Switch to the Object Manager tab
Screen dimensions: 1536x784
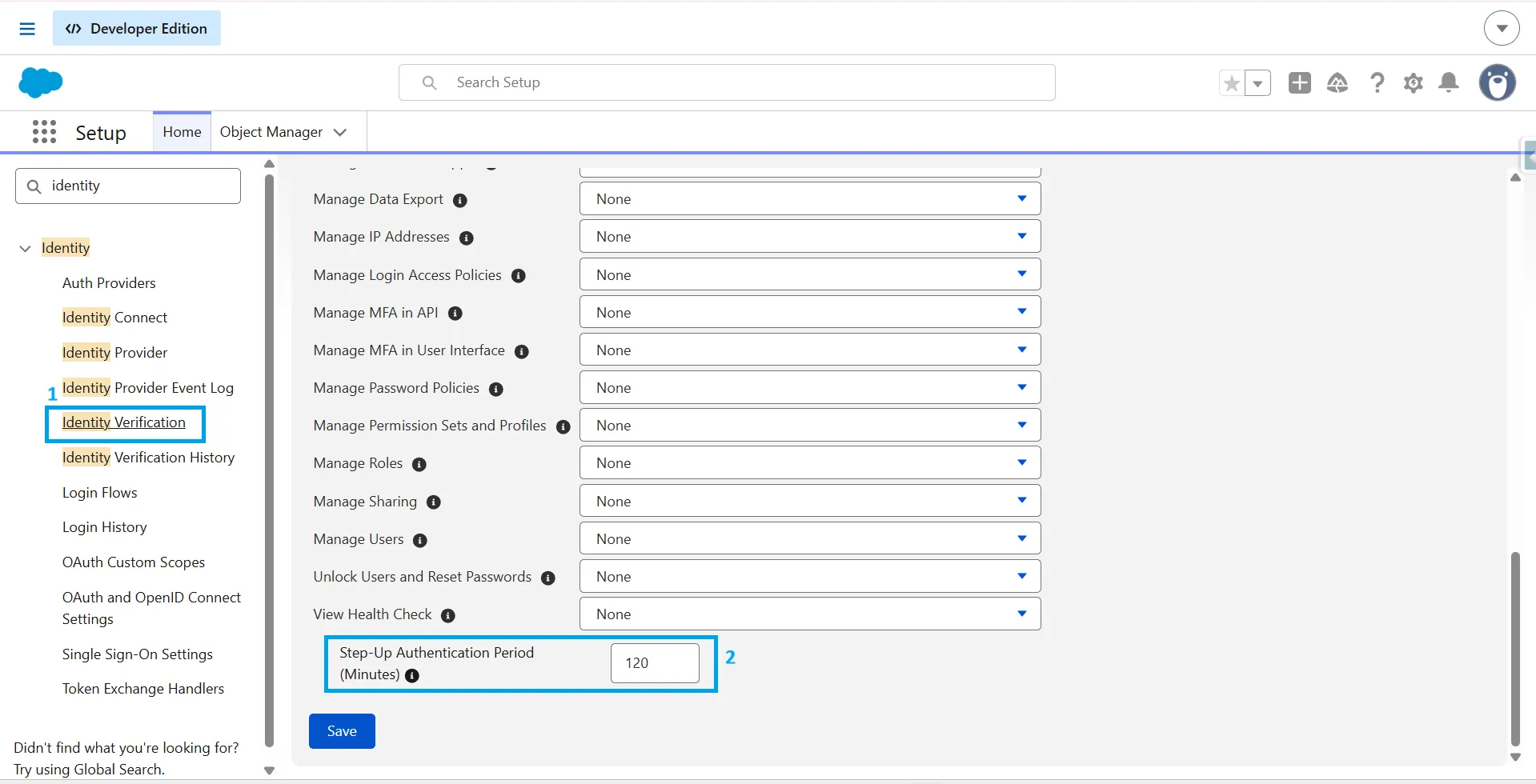coord(271,132)
